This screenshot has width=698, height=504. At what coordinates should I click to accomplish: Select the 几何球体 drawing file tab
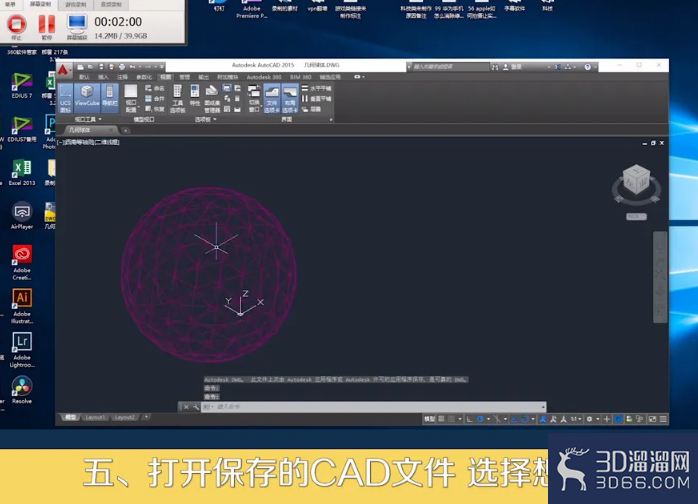89,130
